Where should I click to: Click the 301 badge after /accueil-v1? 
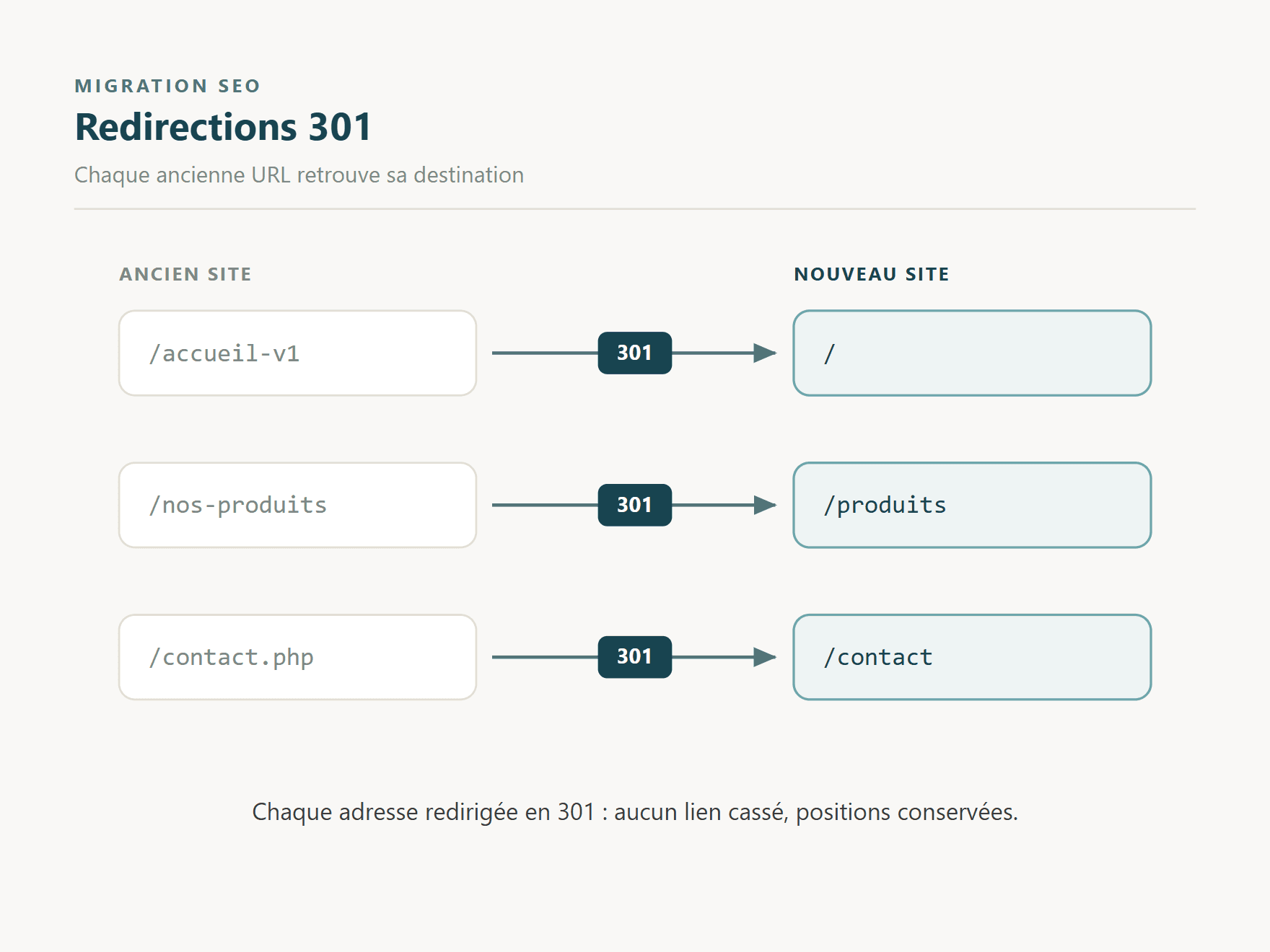[635, 353]
